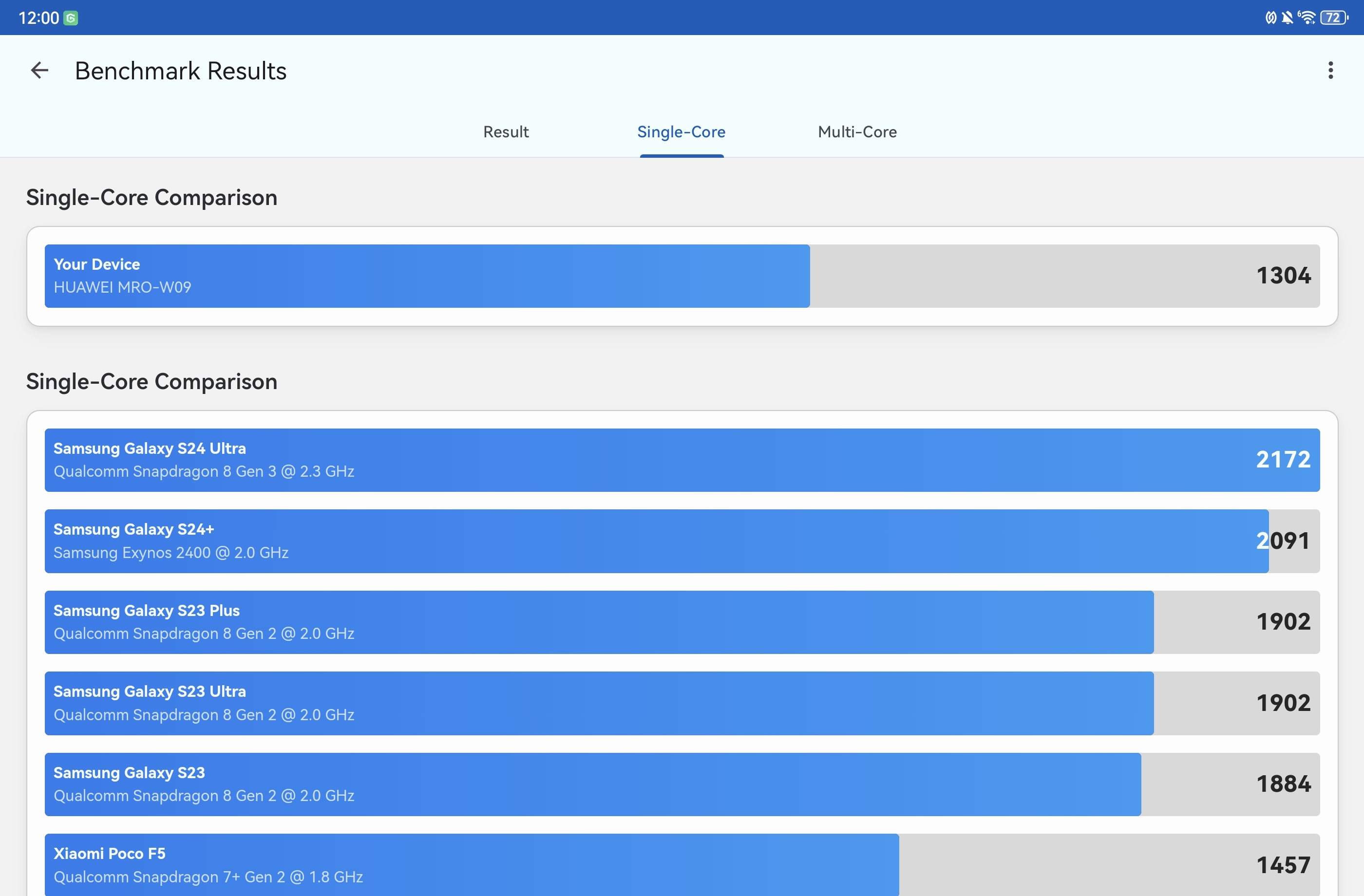Screen dimensions: 1364x896
Task: Select the Xiaomi Poco F5 entry
Action: point(682,864)
